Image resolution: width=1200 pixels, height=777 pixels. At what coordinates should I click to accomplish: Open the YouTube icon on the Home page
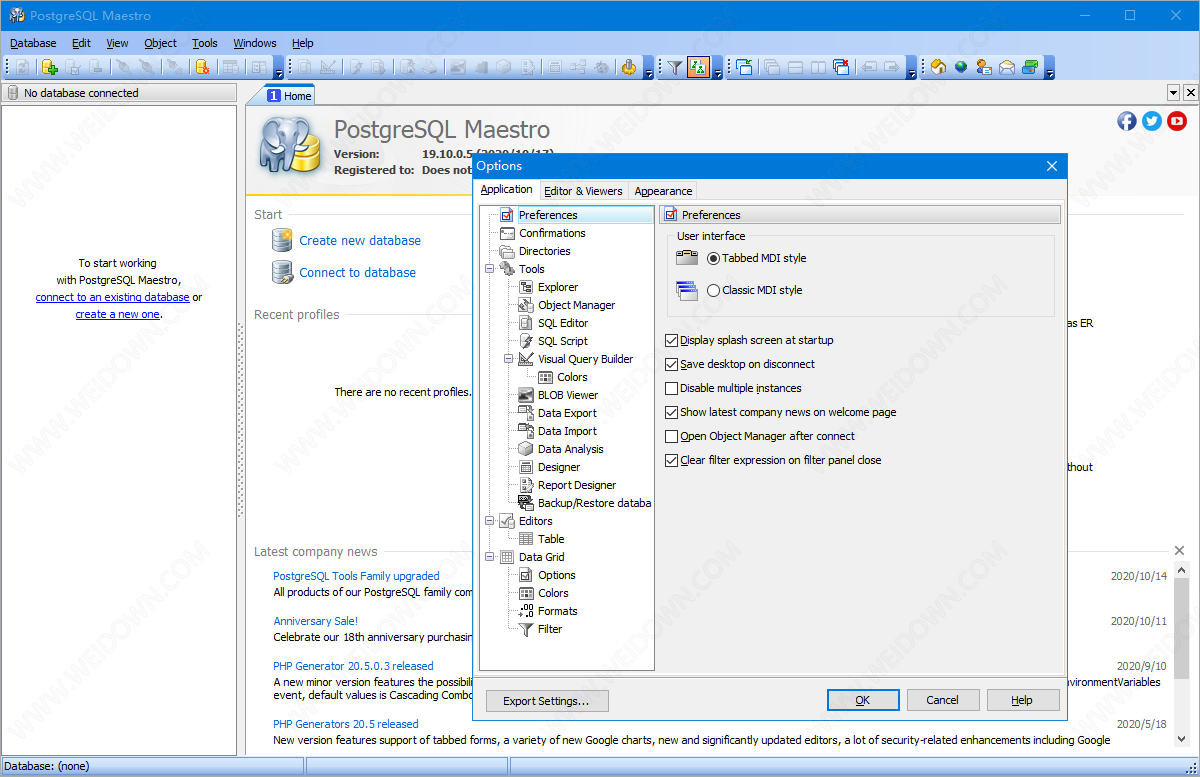(x=1177, y=121)
